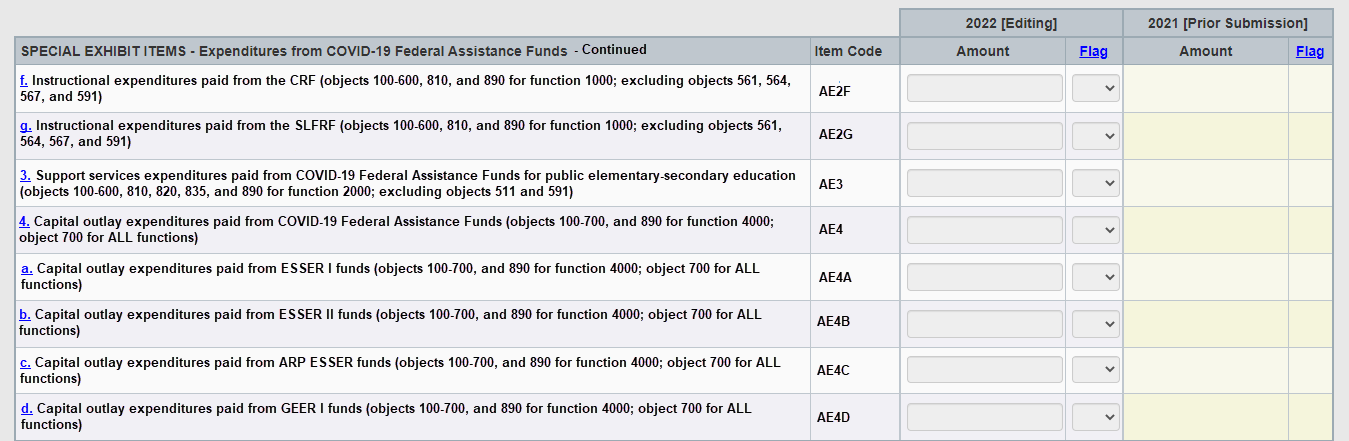This screenshot has width=1349, height=441.
Task: Select flag dropdown in AE4 row
Action: 1095,230
